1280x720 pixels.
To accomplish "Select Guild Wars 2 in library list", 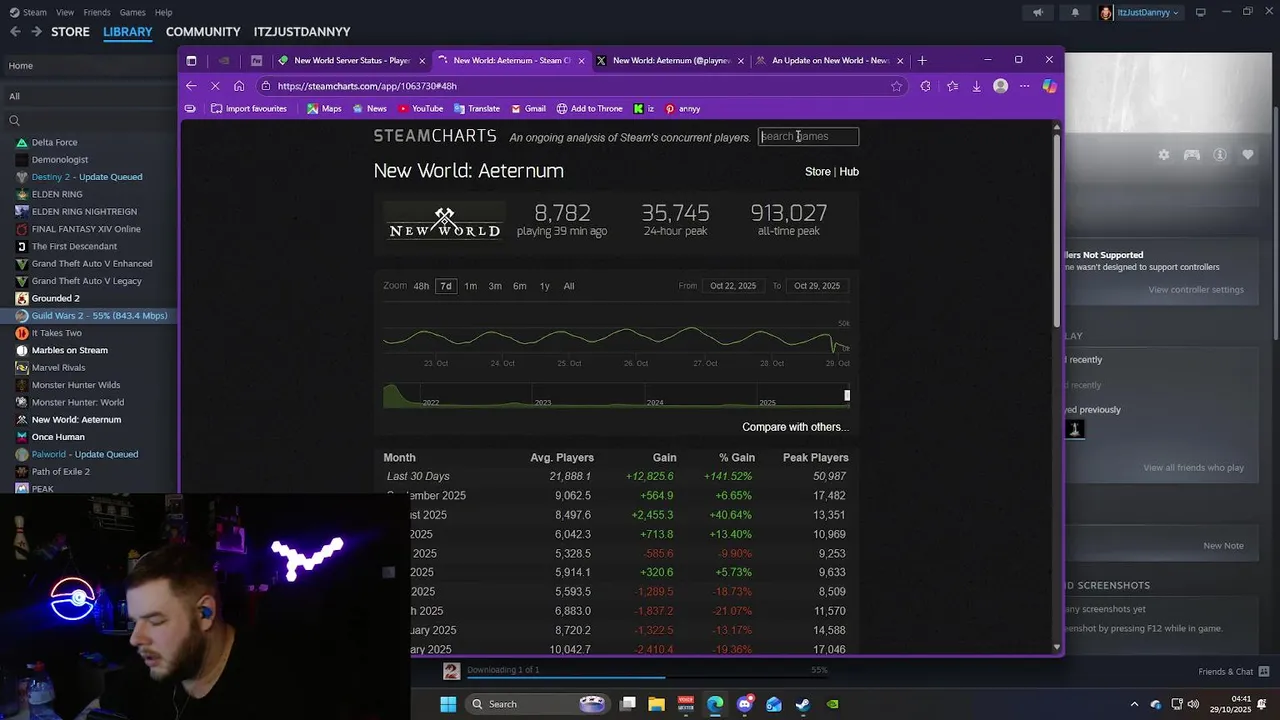I will [x=88, y=315].
